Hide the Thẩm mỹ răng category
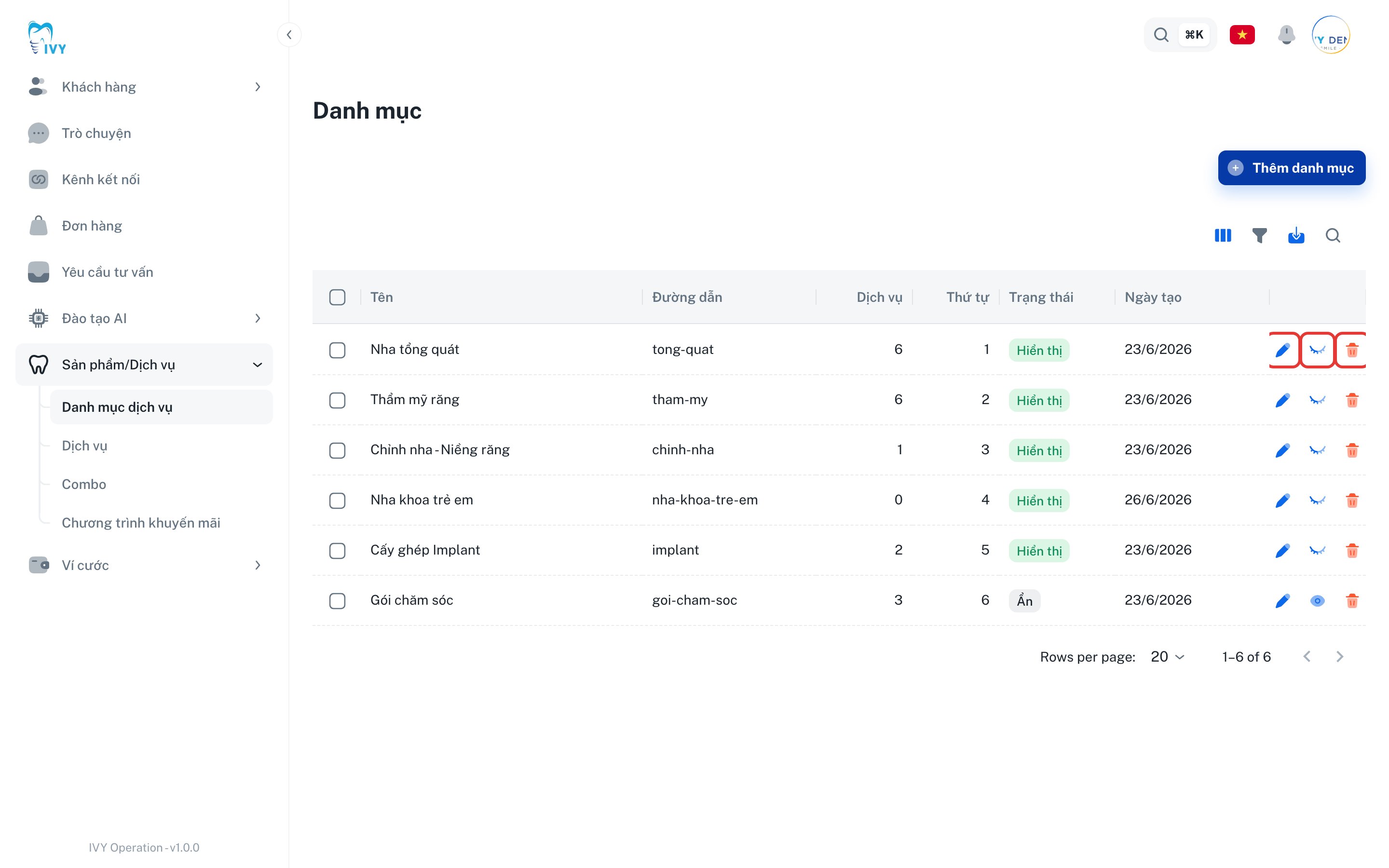The image size is (1389, 868). (x=1317, y=400)
